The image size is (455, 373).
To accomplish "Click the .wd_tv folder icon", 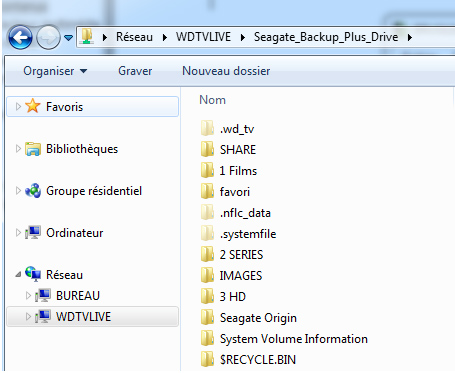I will [x=207, y=128].
